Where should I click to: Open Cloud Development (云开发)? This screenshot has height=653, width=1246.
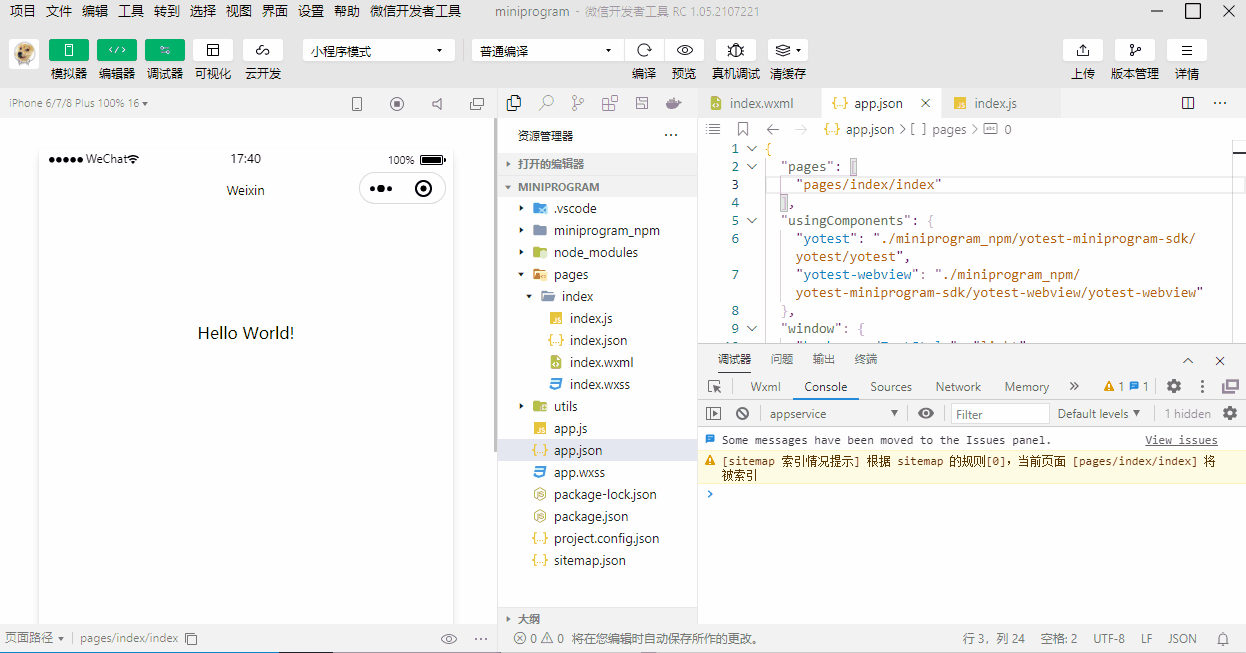[x=263, y=50]
